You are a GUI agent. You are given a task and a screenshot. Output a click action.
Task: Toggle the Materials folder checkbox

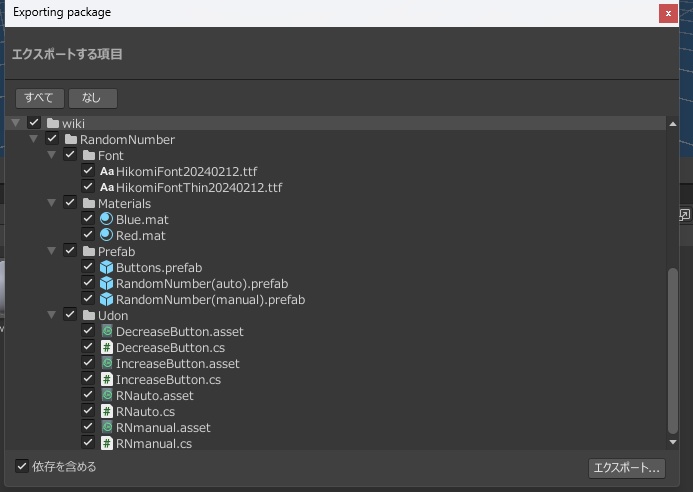pyautogui.click(x=70, y=202)
